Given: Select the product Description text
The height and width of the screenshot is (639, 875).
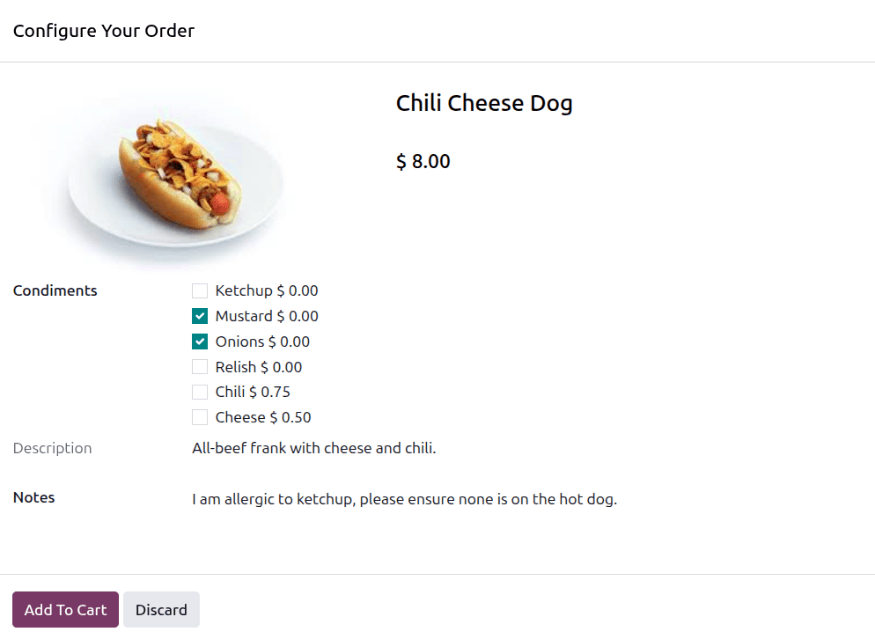Looking at the screenshot, I should [x=314, y=448].
